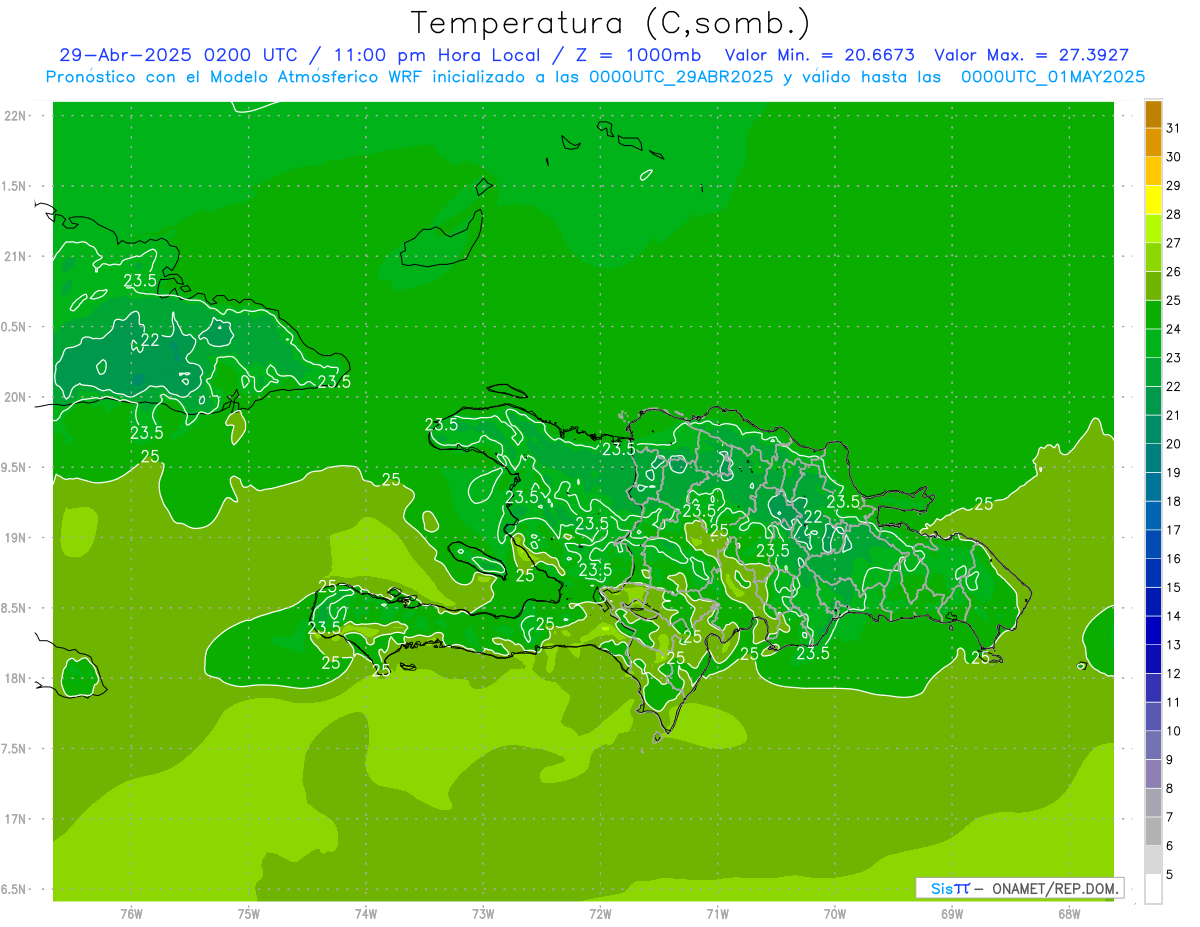Click the yellow legend swatch between 28 and 29
Image resolution: width=1200 pixels, height=927 pixels.
click(x=1153, y=200)
